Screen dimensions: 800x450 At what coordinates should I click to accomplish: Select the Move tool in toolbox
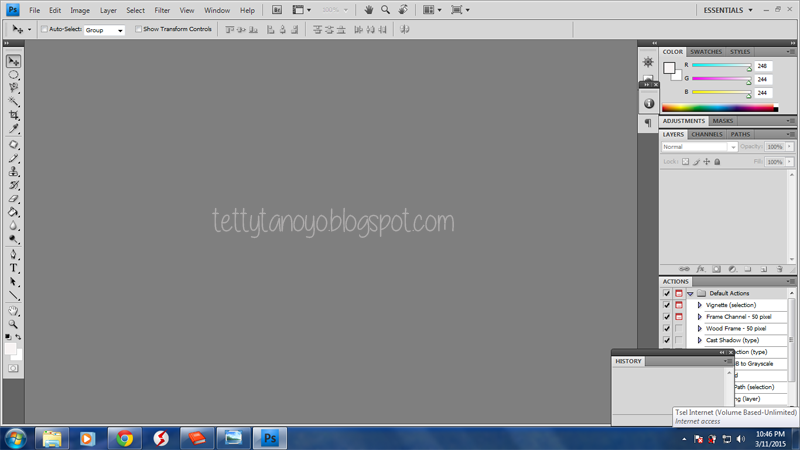tap(14, 61)
